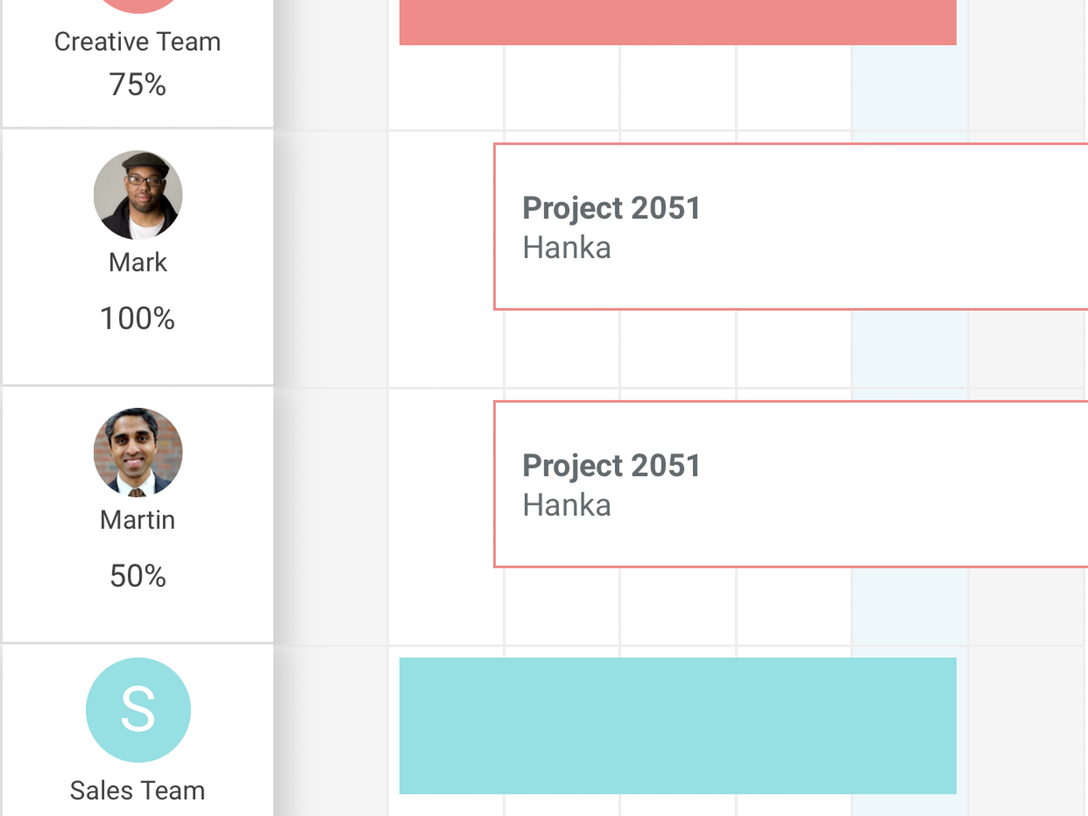
Task: Click Mark's profile photo avatar
Action: pos(138,195)
